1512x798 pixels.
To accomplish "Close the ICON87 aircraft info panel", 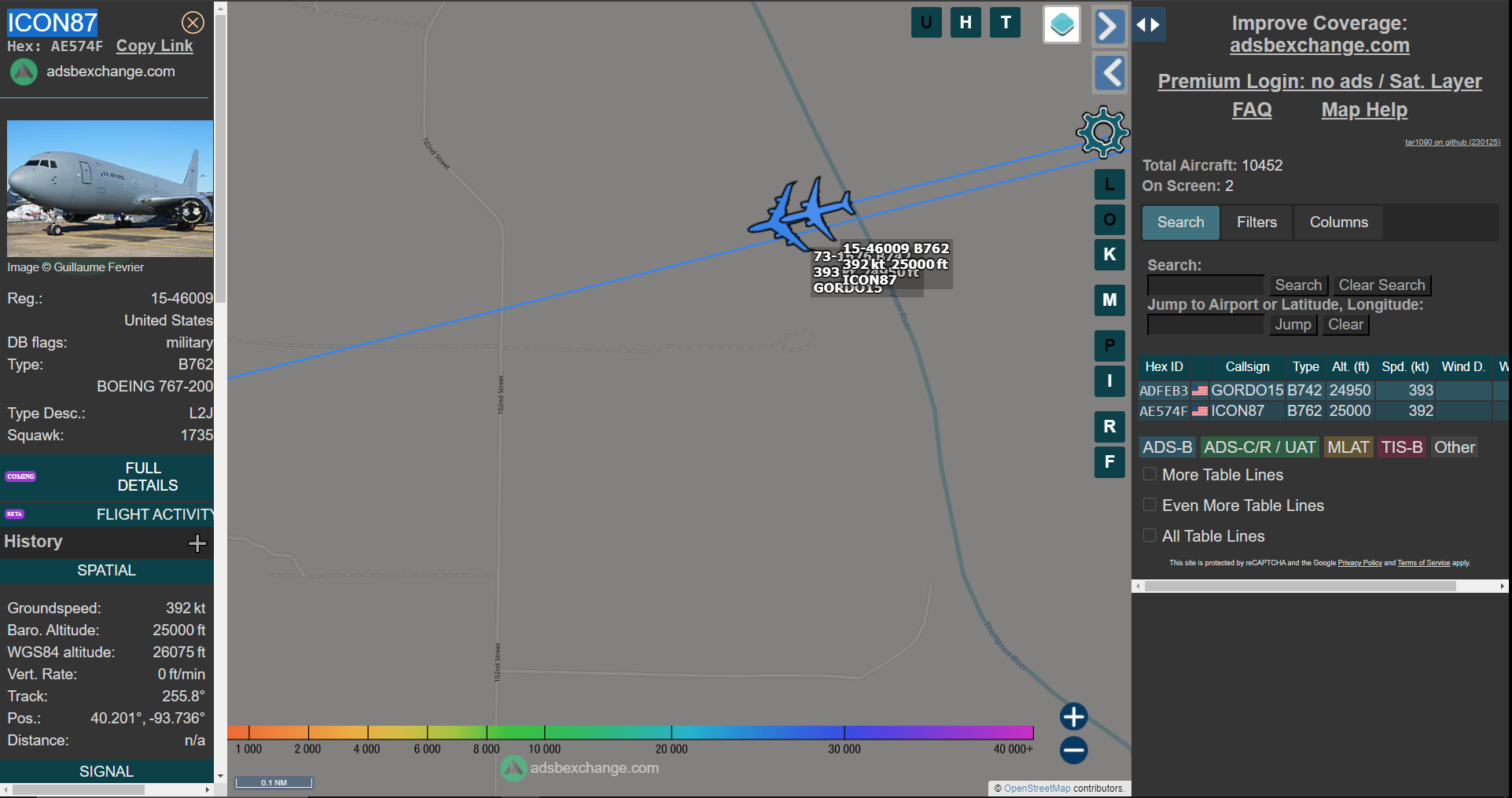I will (x=193, y=23).
